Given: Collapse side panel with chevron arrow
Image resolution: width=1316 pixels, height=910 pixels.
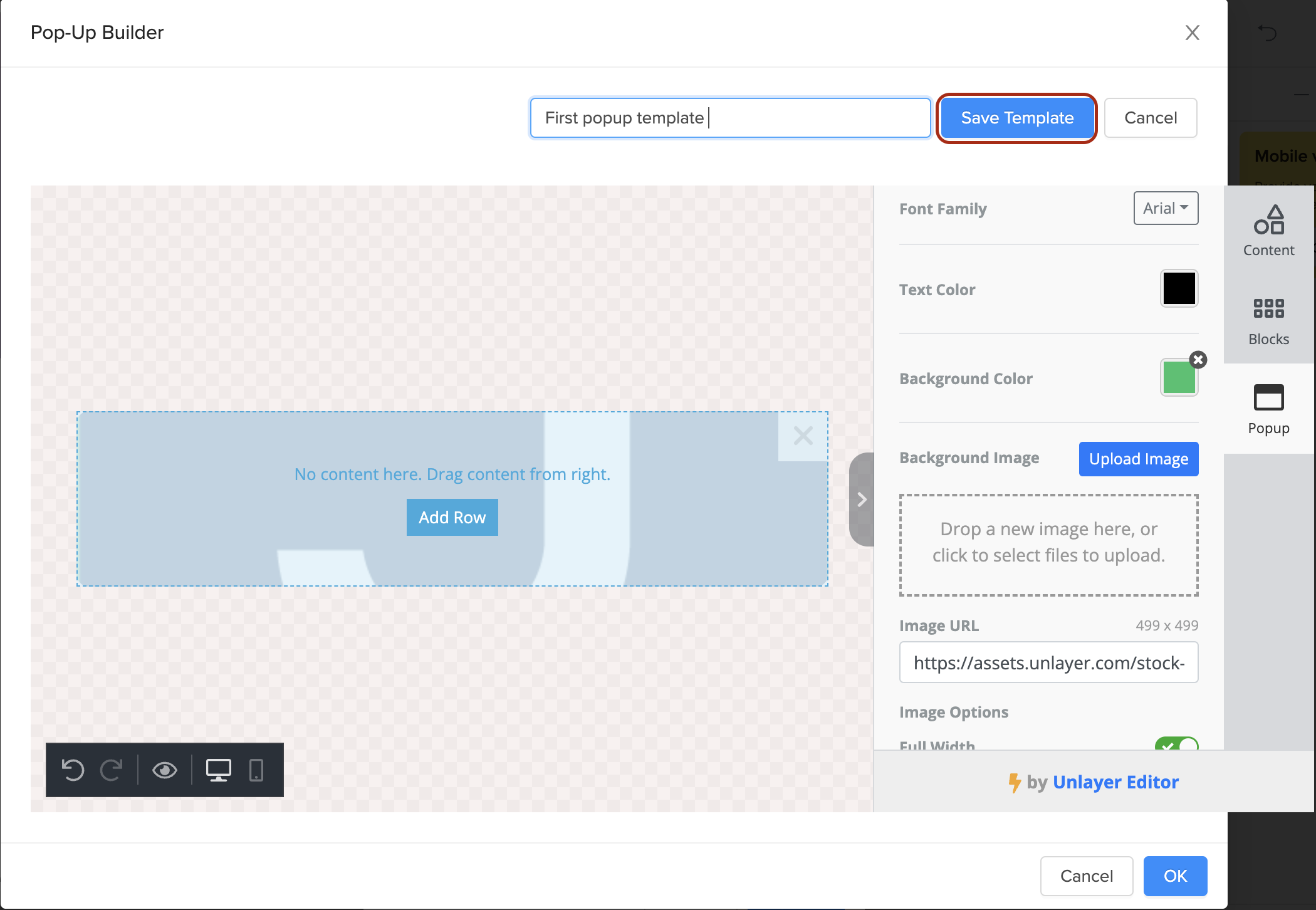Looking at the screenshot, I should (x=862, y=499).
